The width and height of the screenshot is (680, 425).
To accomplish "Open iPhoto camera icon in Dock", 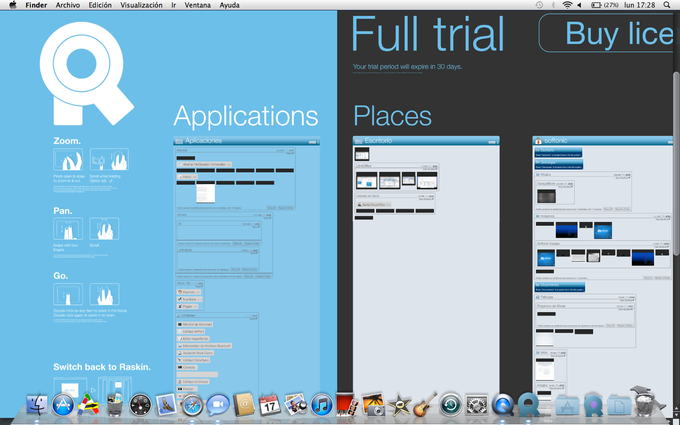I will pyautogui.click(x=373, y=405).
